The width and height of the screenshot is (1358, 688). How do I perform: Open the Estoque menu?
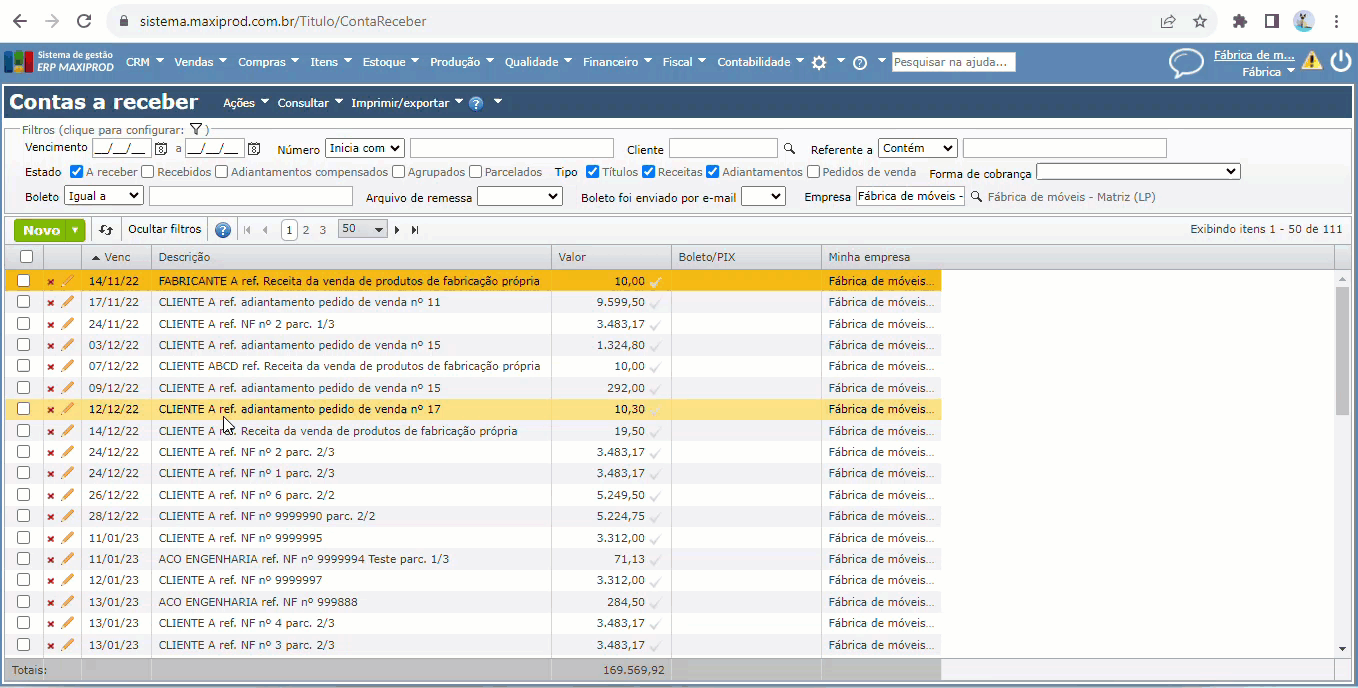pyautogui.click(x=390, y=62)
